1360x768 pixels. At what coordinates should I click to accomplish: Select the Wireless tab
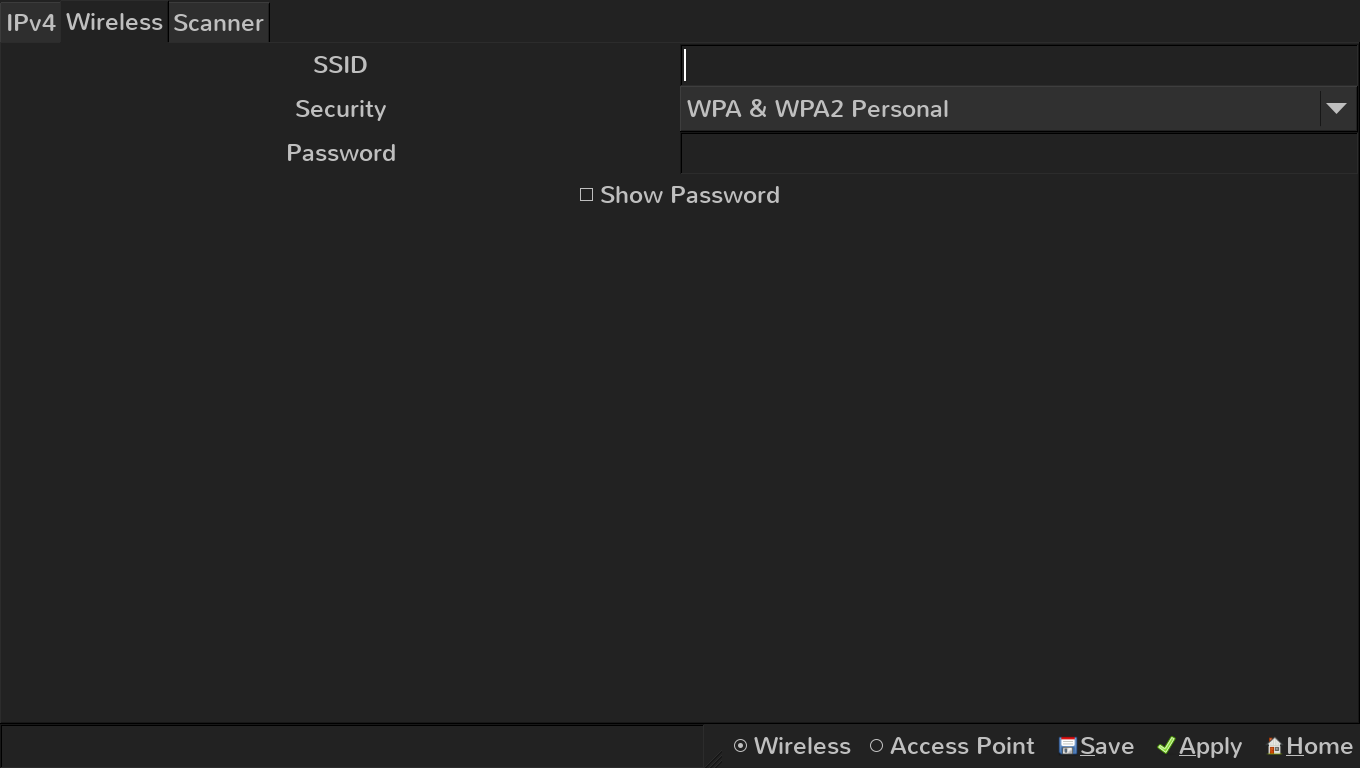[114, 22]
